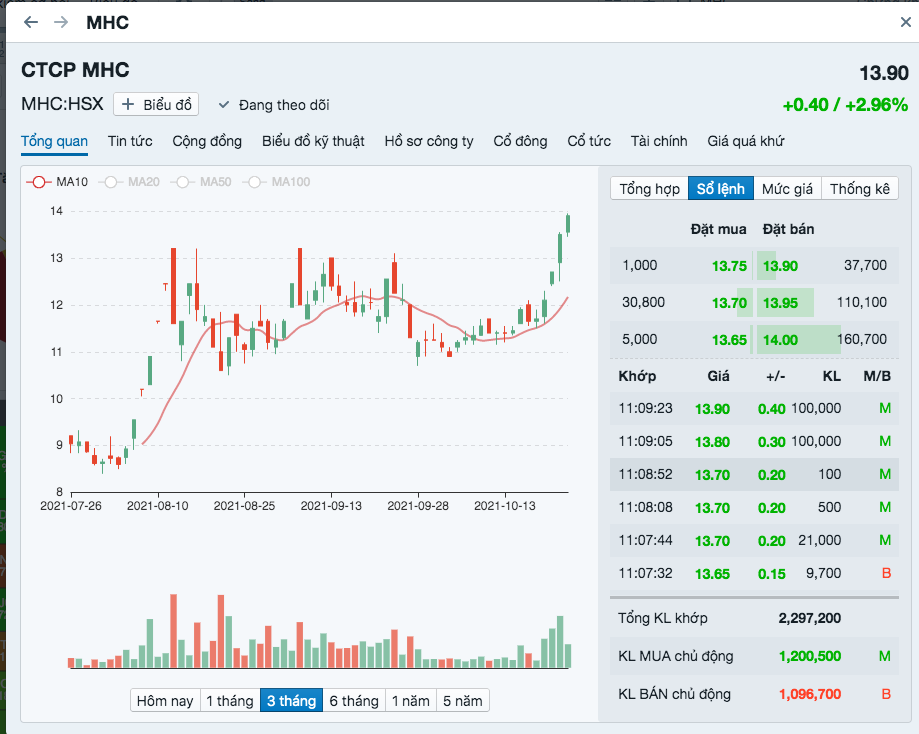Image resolution: width=919 pixels, height=734 pixels.
Task: Click the bid price 13.75
Action: [x=729, y=266]
